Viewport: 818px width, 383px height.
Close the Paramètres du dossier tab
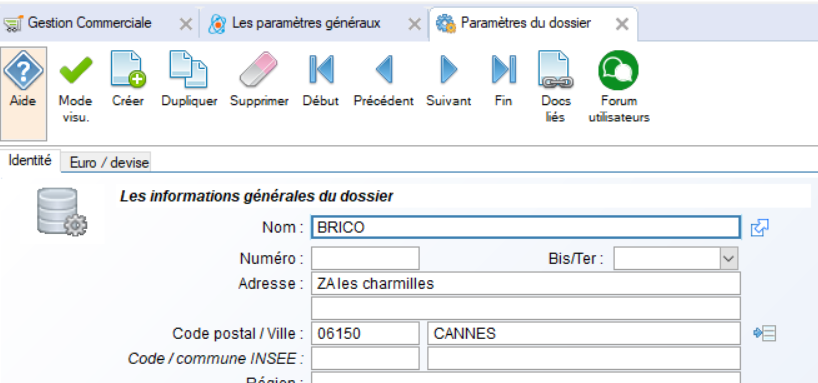coord(622,24)
